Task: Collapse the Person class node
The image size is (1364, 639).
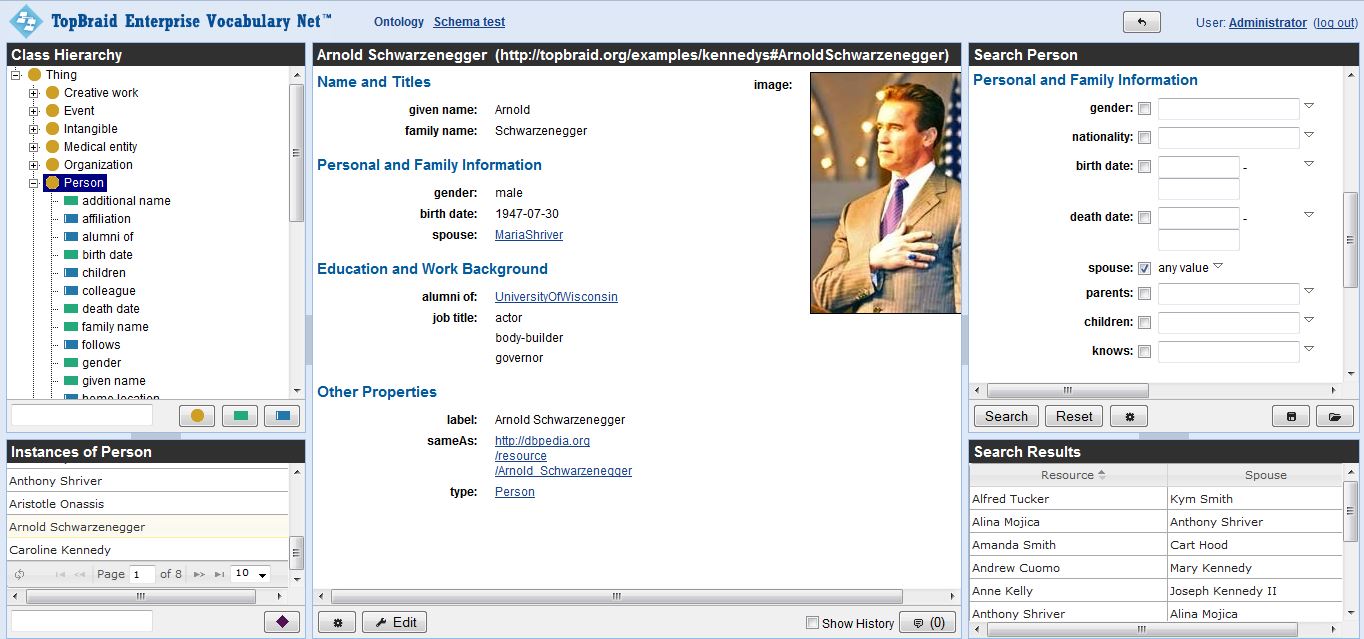Action: [x=34, y=183]
